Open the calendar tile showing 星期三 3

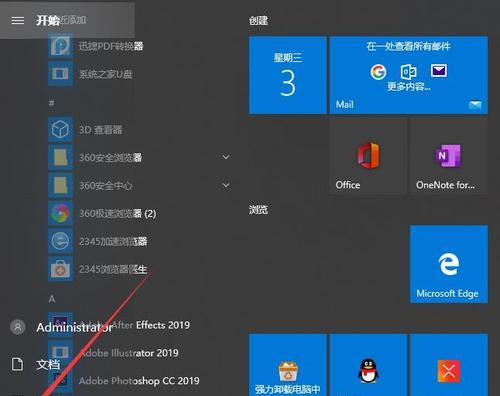288,75
